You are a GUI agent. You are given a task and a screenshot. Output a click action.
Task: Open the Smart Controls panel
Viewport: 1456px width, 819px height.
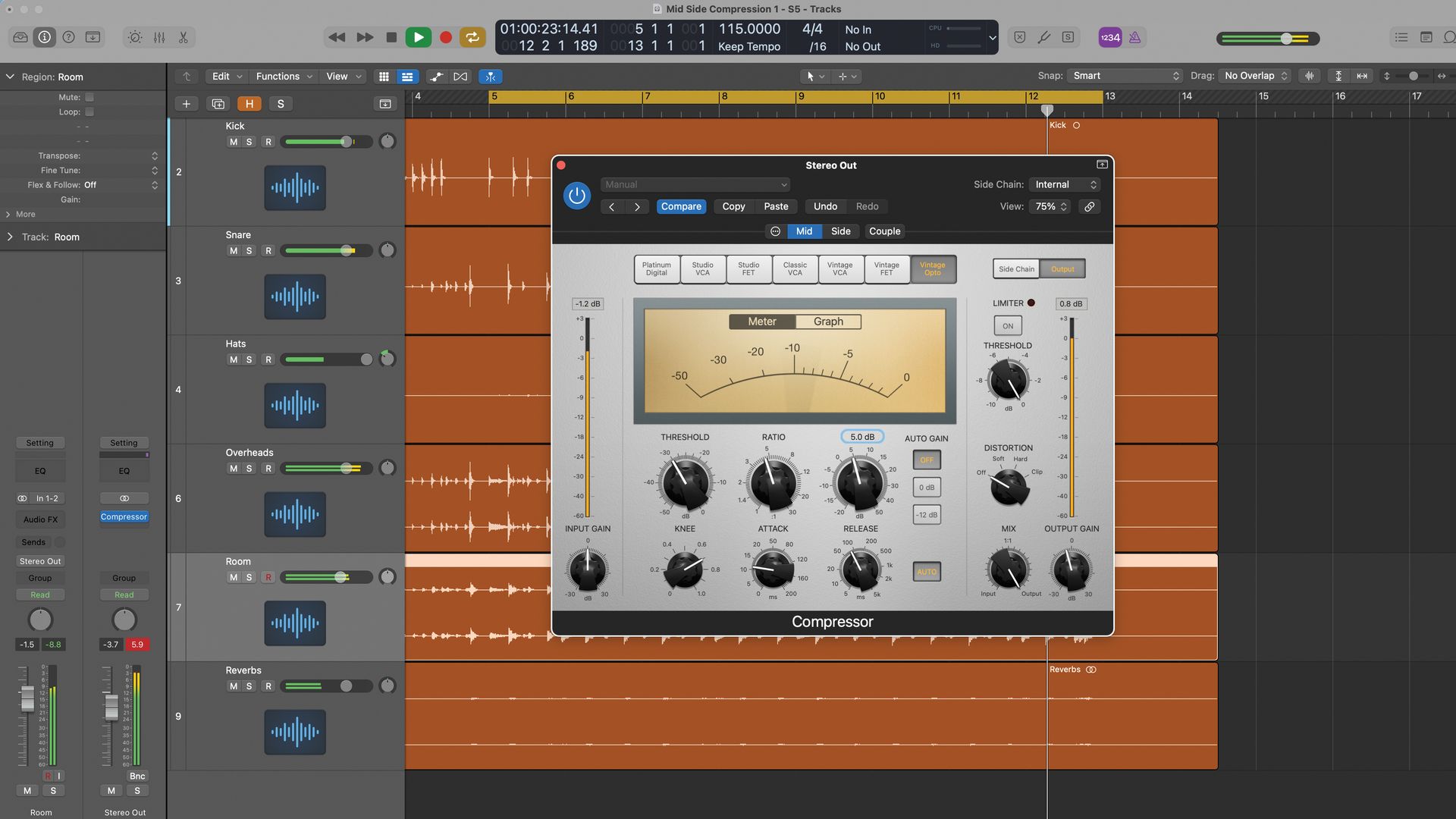pos(134,36)
